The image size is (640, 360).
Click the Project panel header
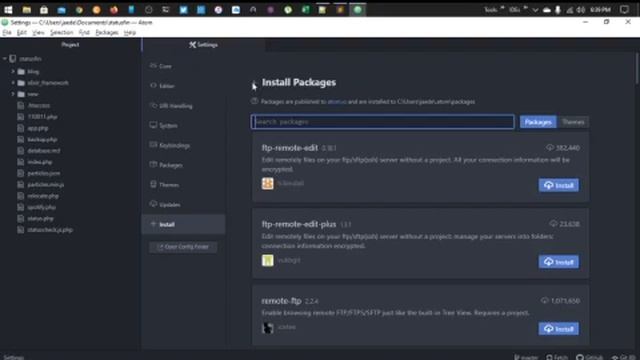[x=70, y=44]
